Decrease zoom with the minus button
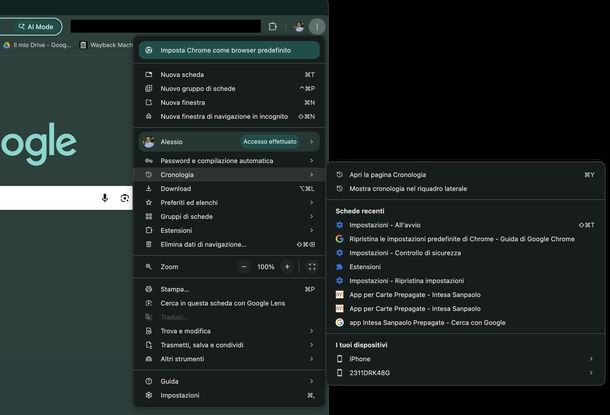The height and width of the screenshot is (415, 610). click(x=244, y=267)
